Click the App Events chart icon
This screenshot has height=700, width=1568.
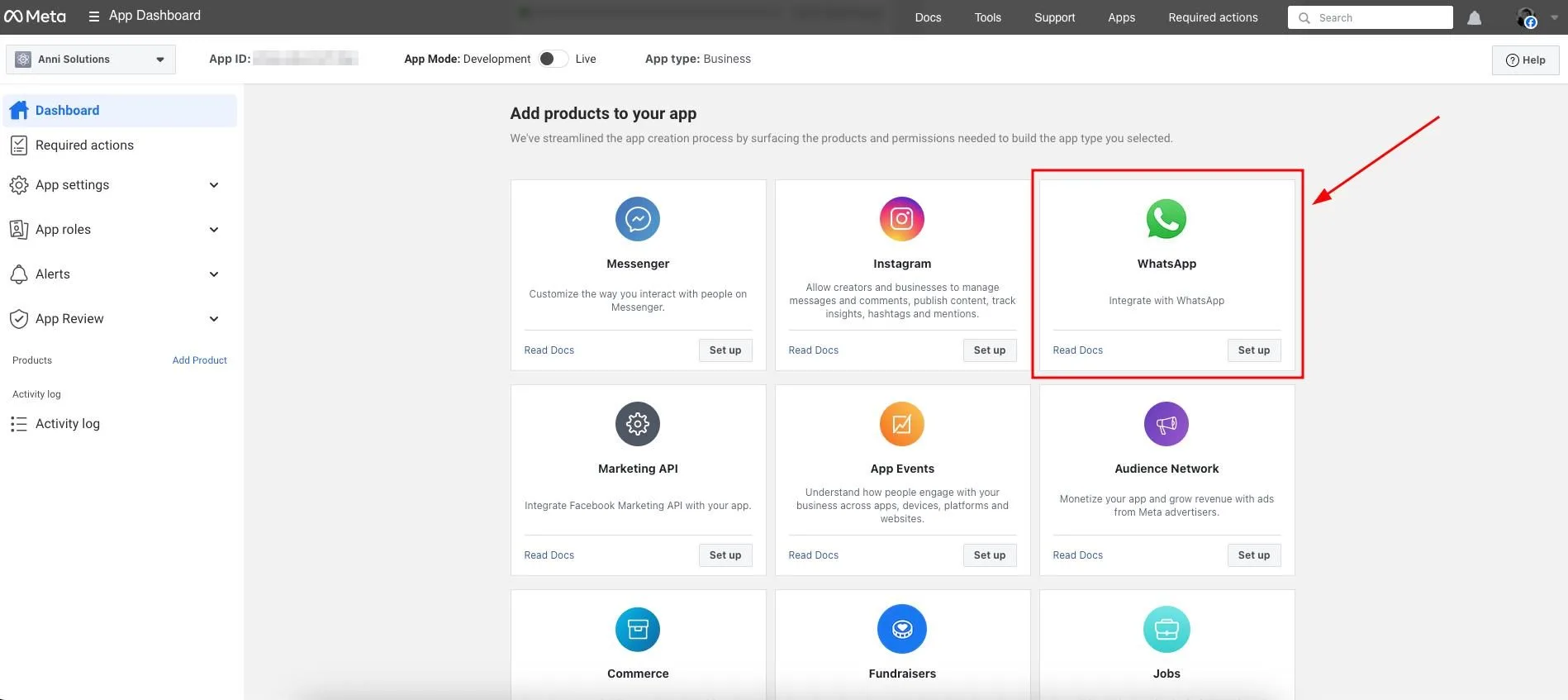(x=902, y=424)
